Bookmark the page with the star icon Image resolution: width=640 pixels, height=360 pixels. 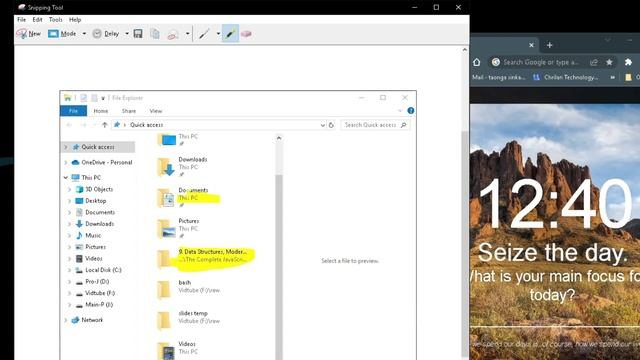pyautogui.click(x=609, y=62)
